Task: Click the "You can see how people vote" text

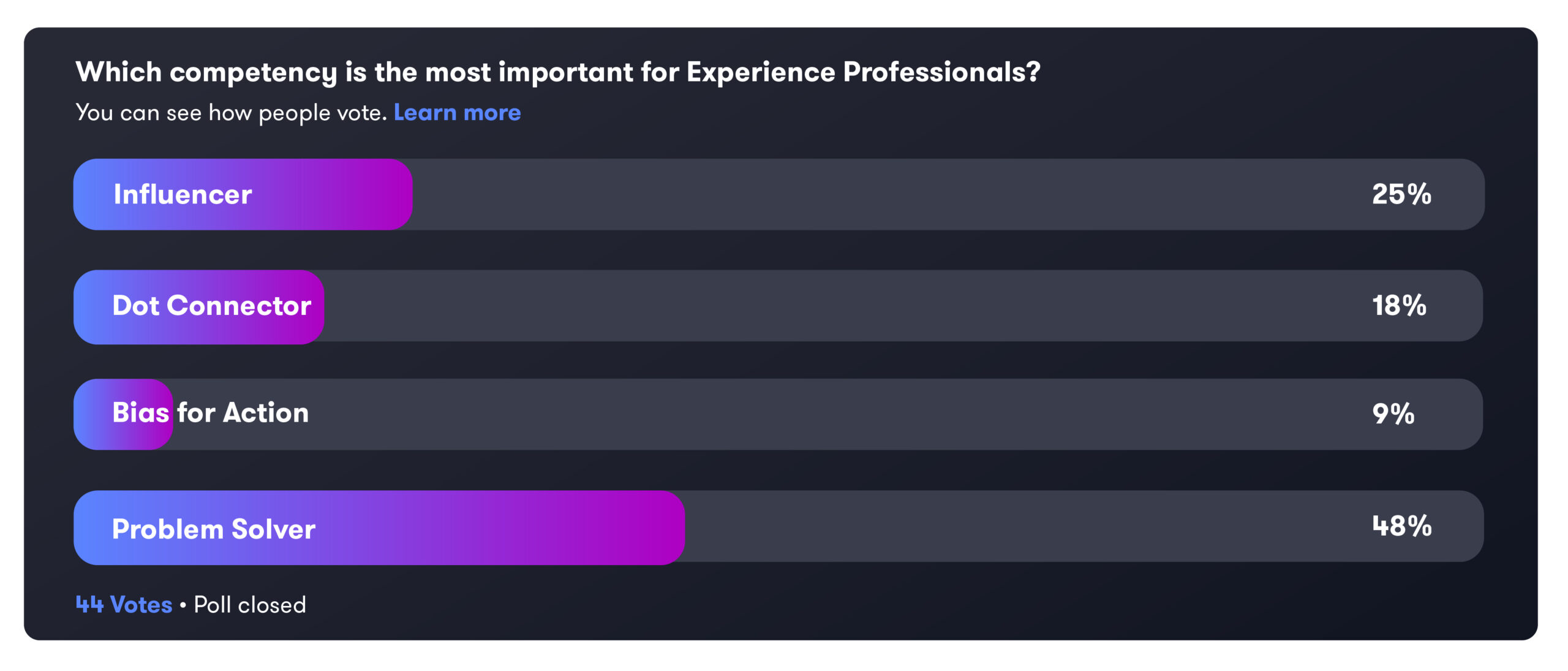Action: [232, 113]
